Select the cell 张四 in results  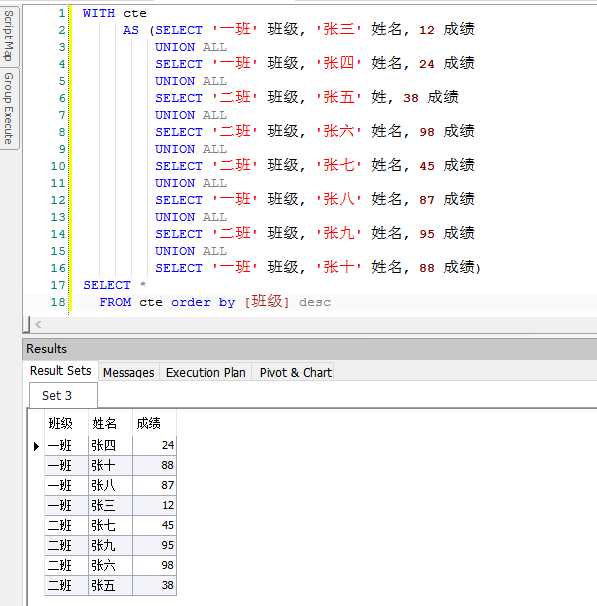click(110, 446)
